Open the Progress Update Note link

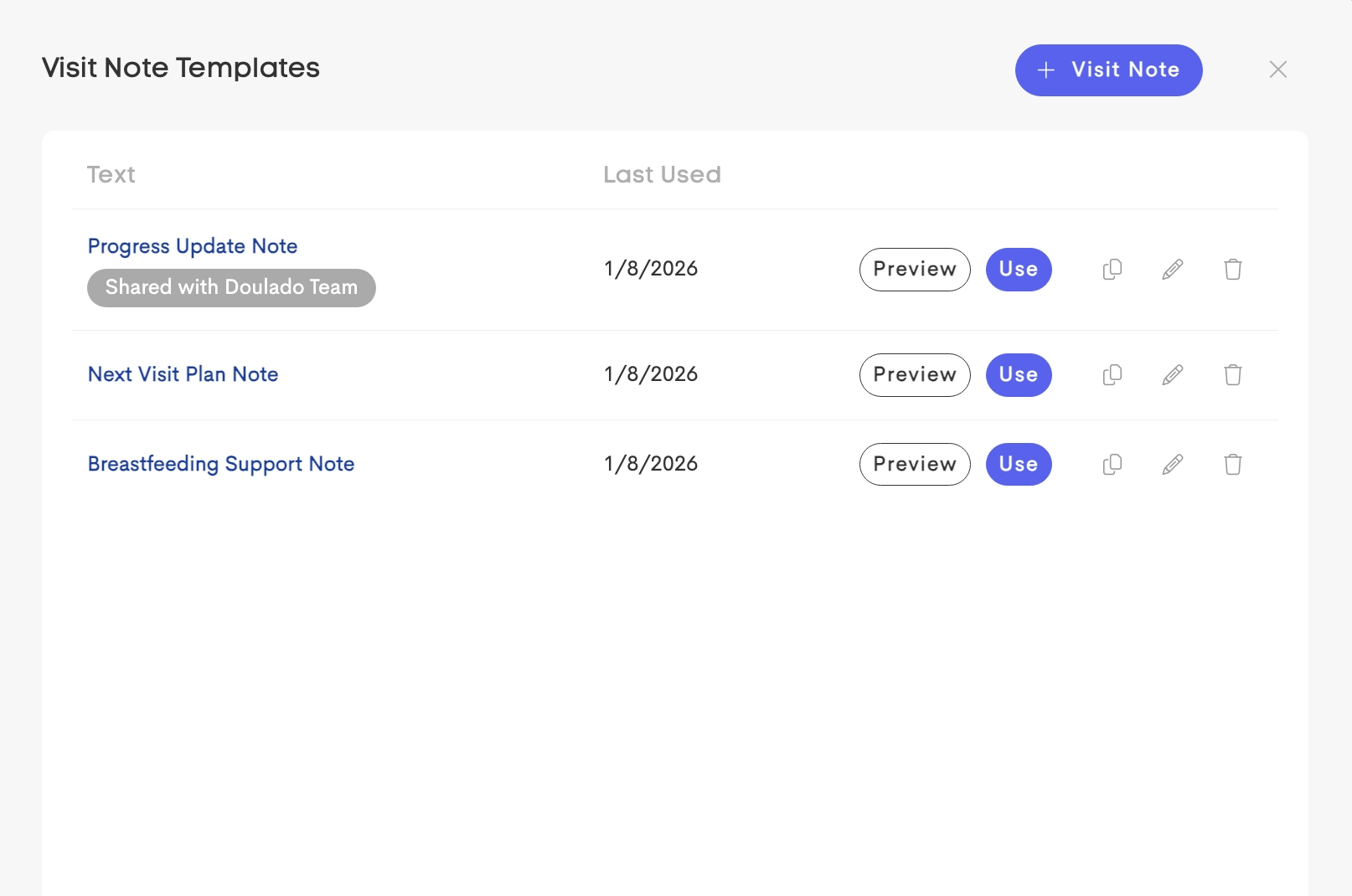click(x=193, y=246)
